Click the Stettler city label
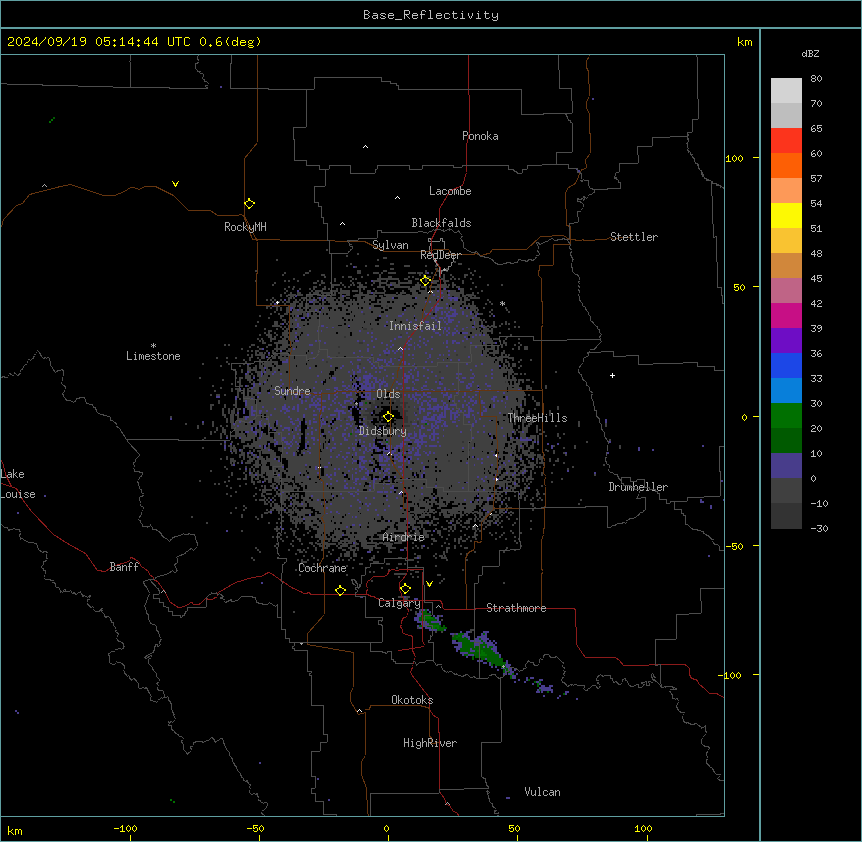The image size is (862, 842). [x=634, y=237]
